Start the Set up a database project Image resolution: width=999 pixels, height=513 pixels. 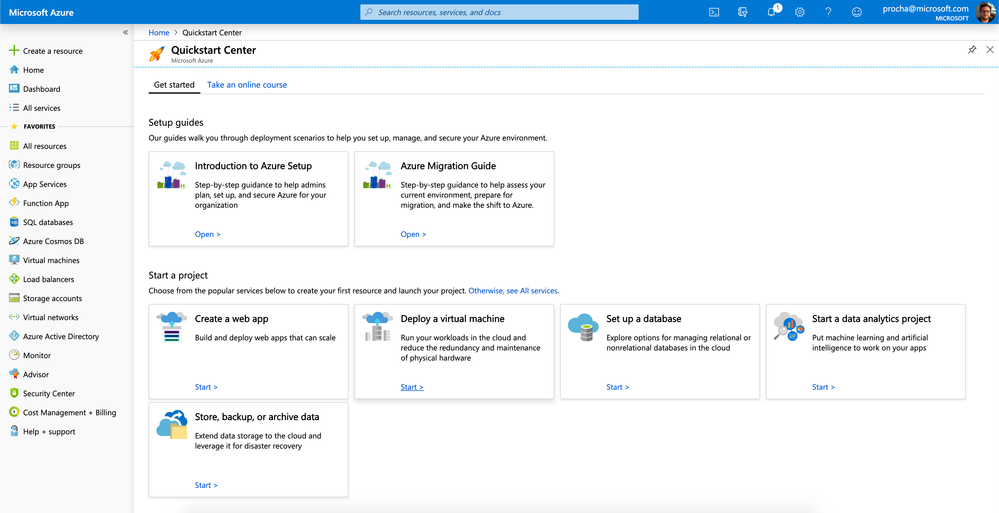coord(618,387)
